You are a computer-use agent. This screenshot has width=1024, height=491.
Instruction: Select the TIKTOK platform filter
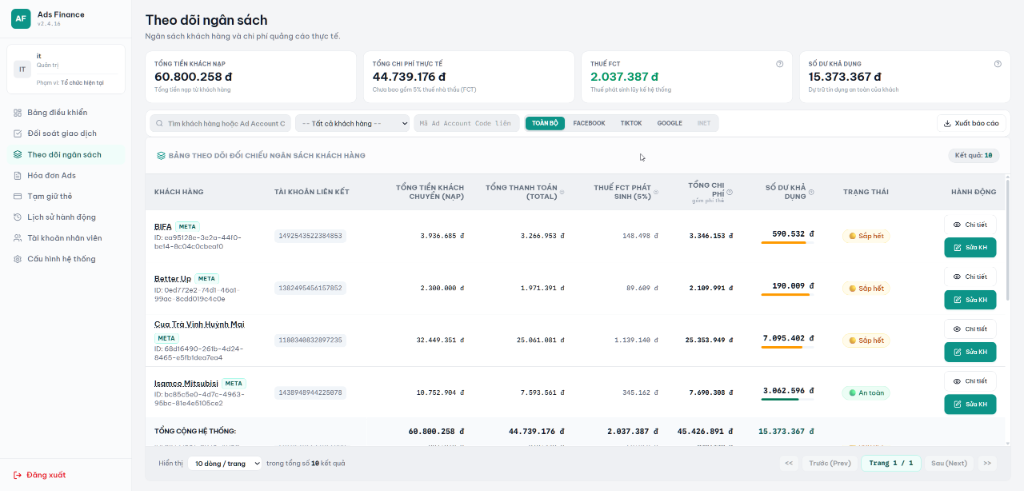coord(631,123)
